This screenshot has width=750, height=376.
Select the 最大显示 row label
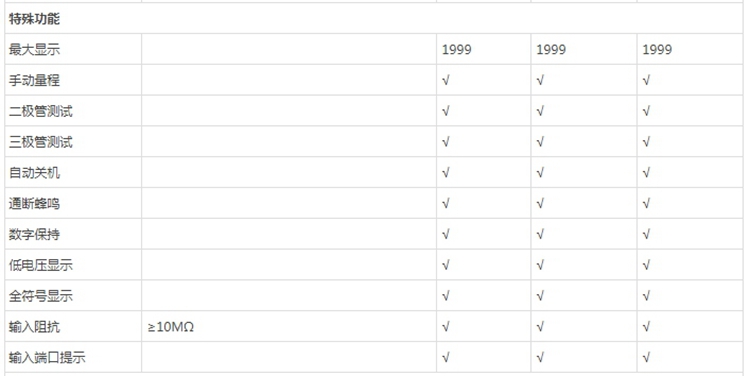pyautogui.click(x=34, y=49)
